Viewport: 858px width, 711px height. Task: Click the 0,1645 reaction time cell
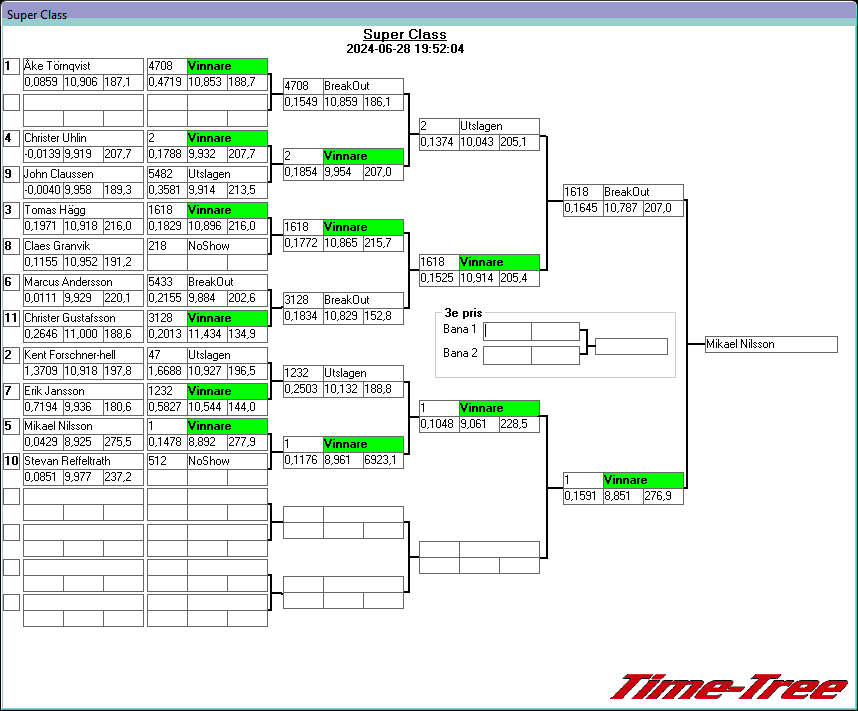(583, 209)
